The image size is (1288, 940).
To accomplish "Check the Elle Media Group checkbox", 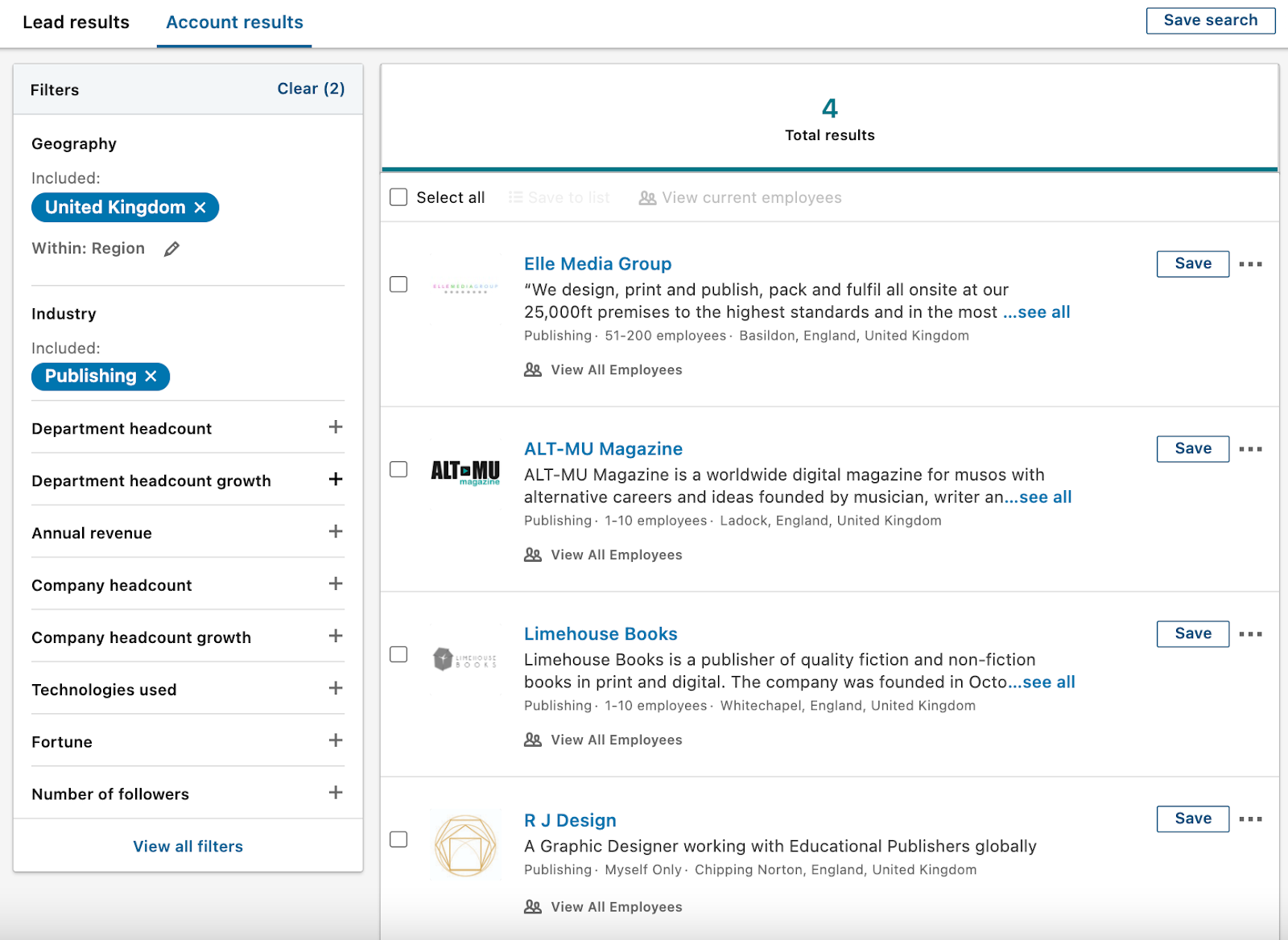I will click(398, 284).
